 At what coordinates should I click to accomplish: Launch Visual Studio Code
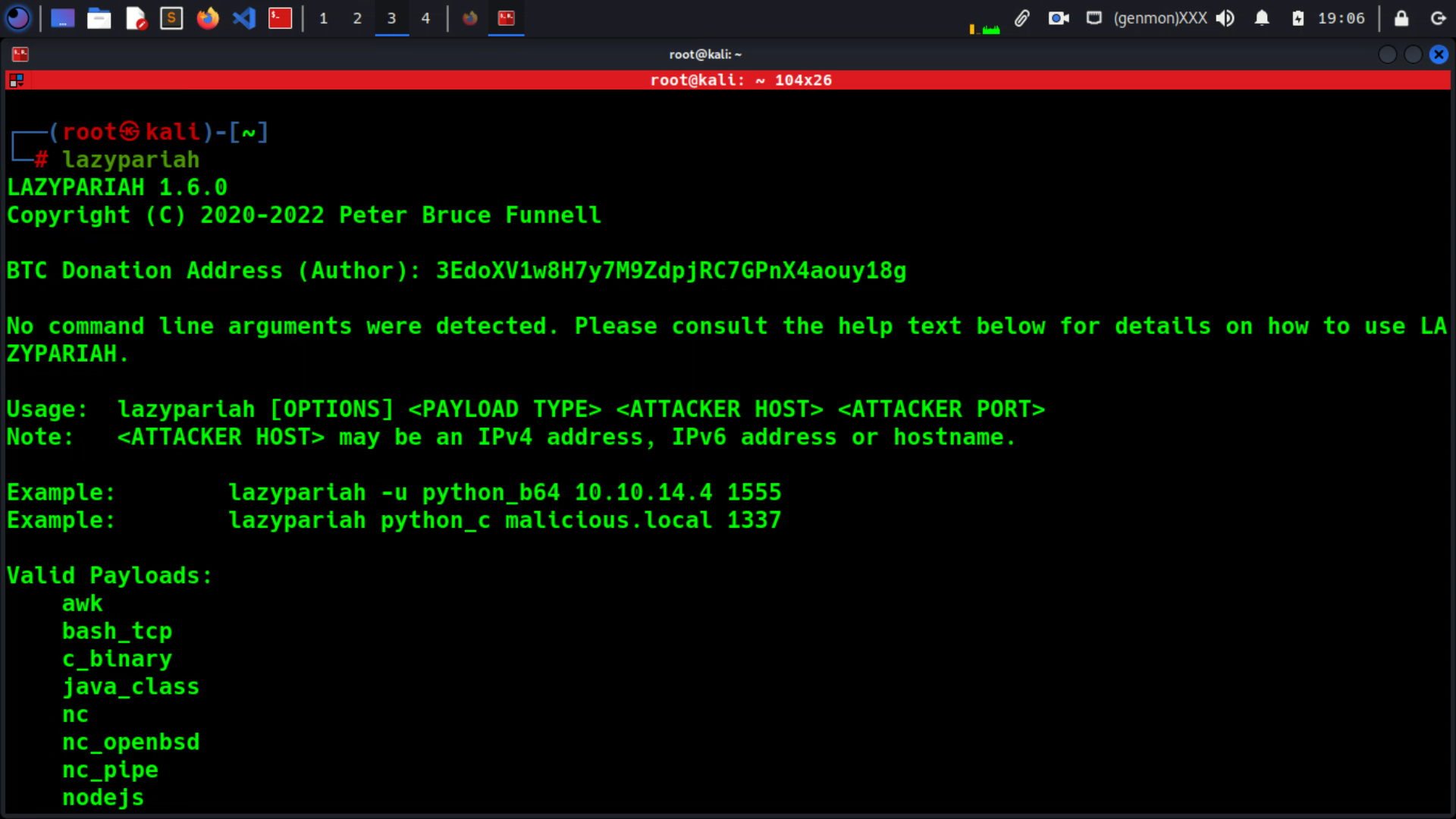click(243, 17)
